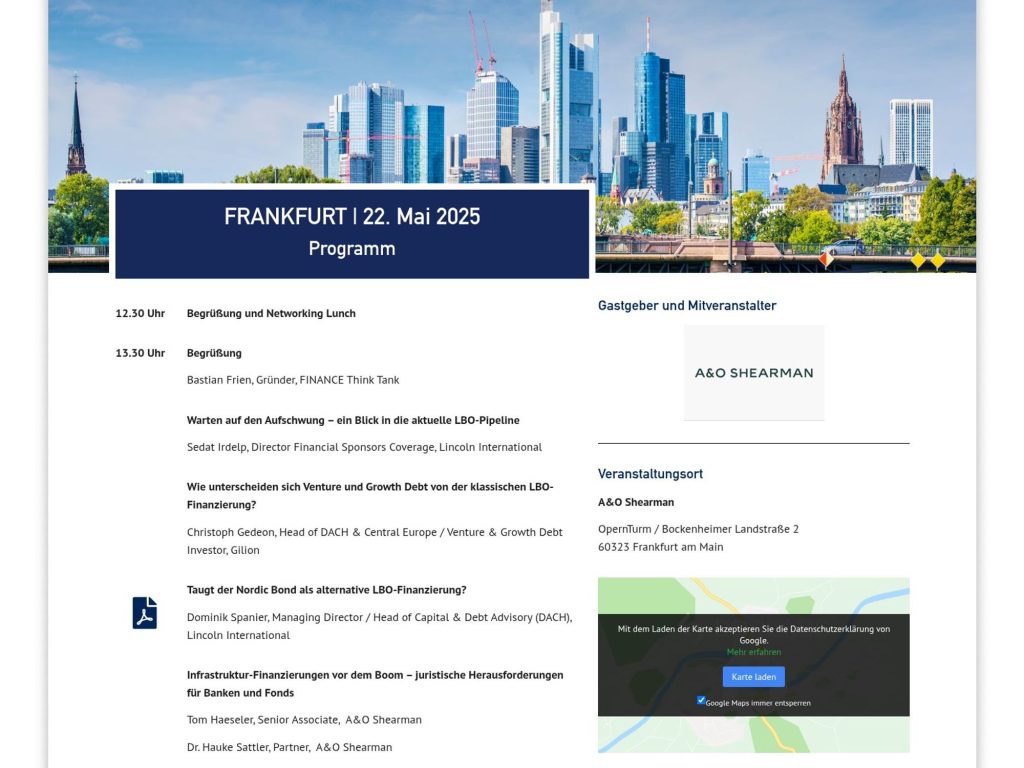Click the venue name "A&O Shearman"

click(x=635, y=501)
